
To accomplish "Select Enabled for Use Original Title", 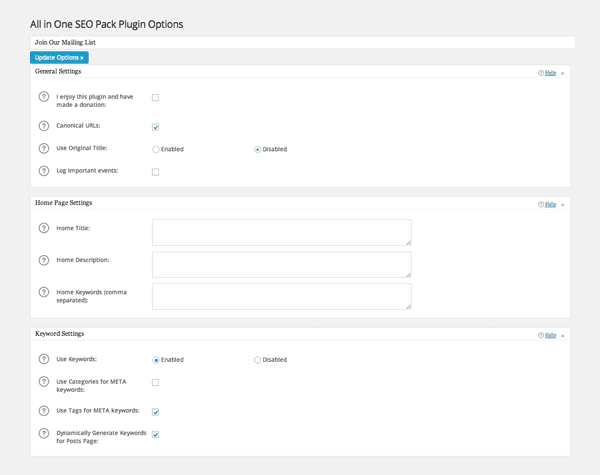I will [156, 149].
